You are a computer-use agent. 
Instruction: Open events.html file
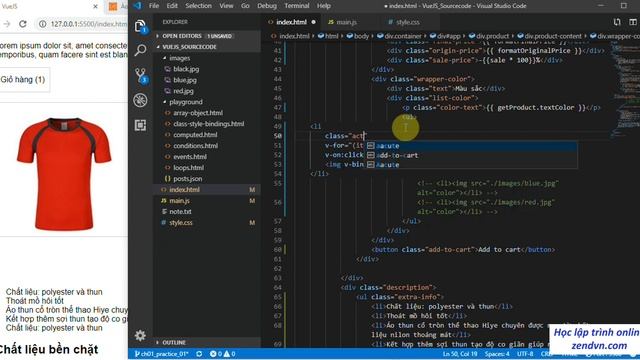190,157
